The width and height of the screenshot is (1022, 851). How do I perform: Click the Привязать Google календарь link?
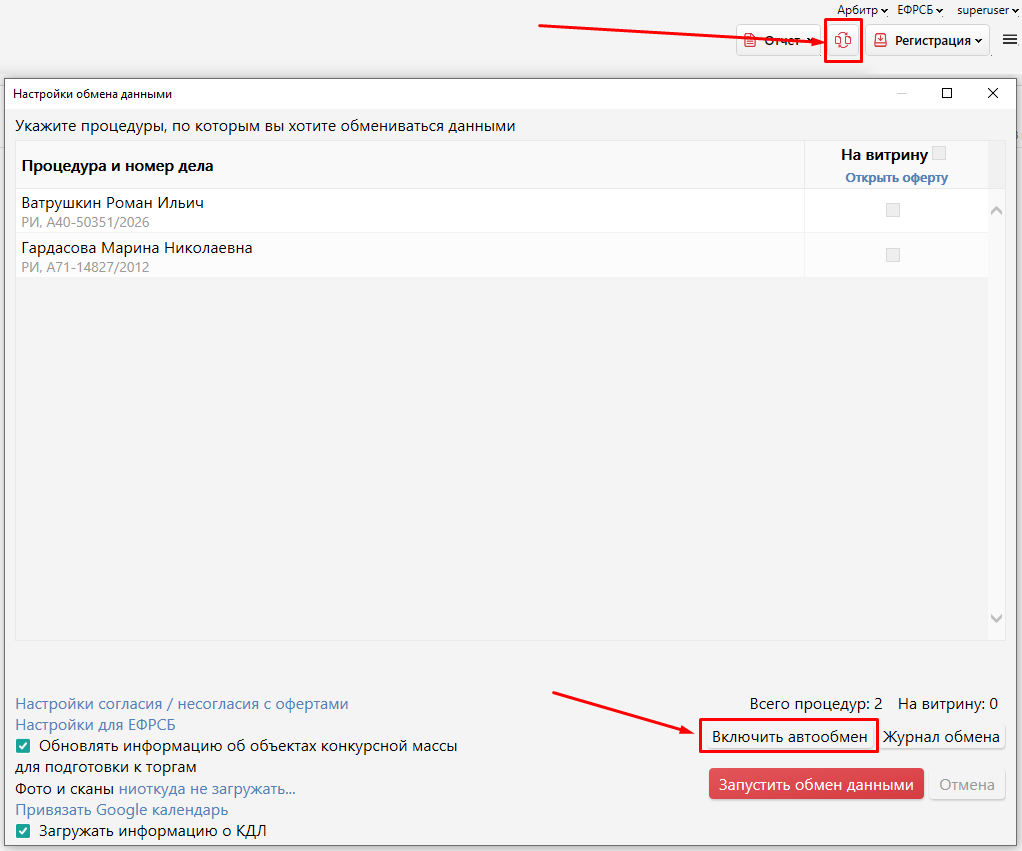pos(122,810)
